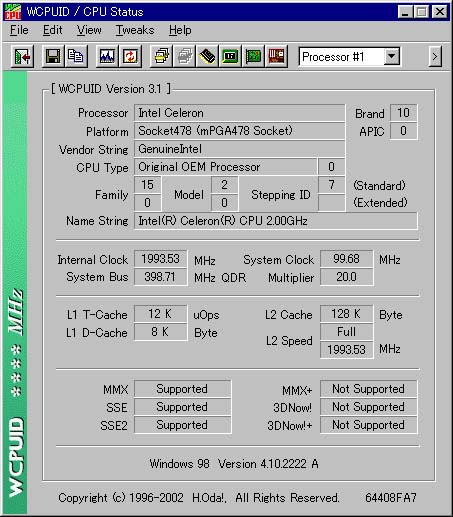Click the Vendor String 'GenuineIntel'
The width and height of the screenshot is (453, 517).
tap(239, 149)
